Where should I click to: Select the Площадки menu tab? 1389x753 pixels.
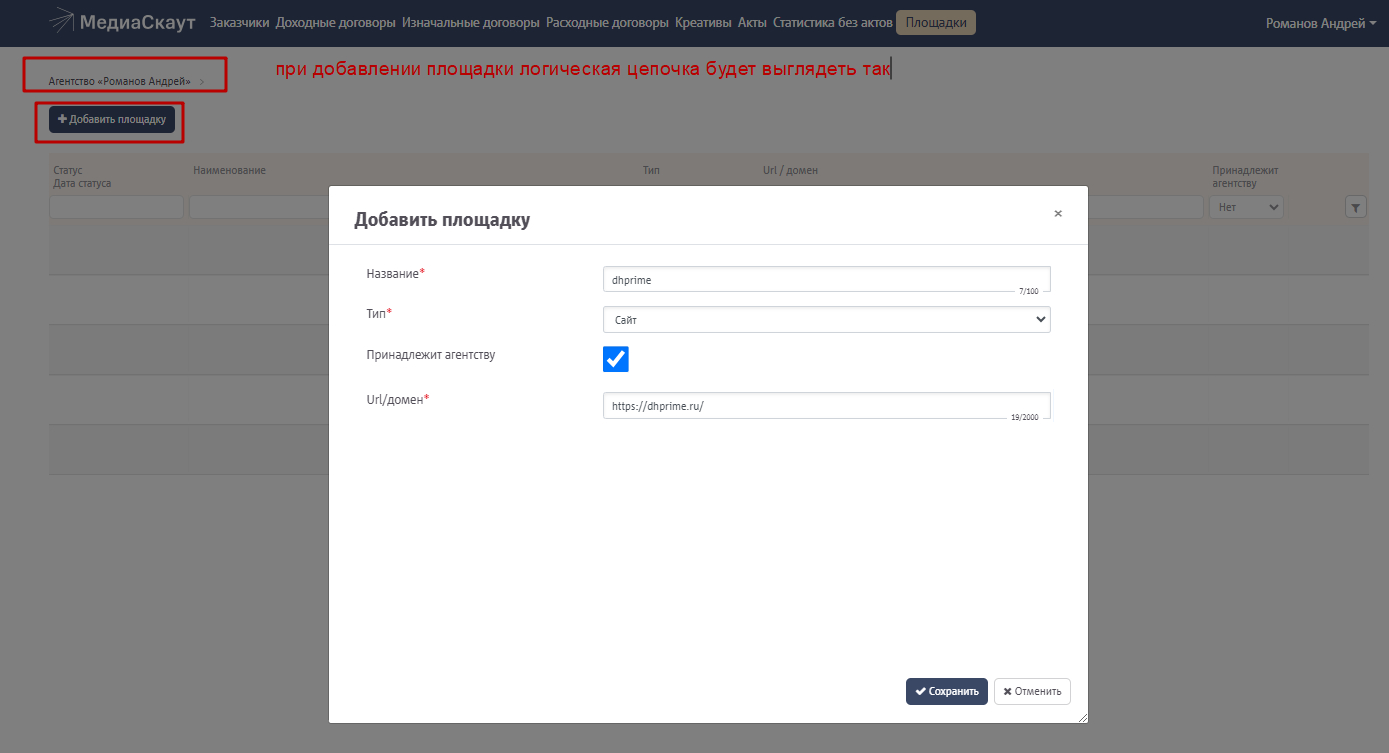936,22
